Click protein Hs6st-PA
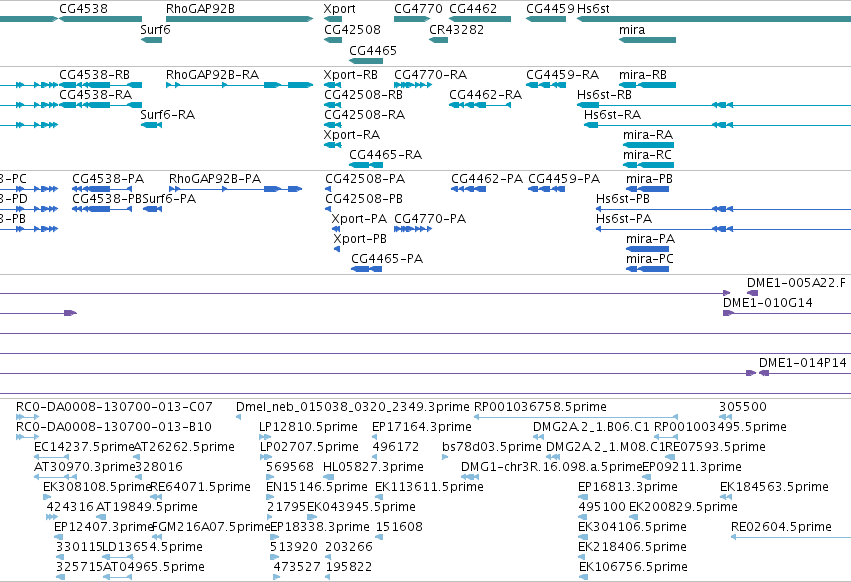 pyautogui.click(x=624, y=219)
